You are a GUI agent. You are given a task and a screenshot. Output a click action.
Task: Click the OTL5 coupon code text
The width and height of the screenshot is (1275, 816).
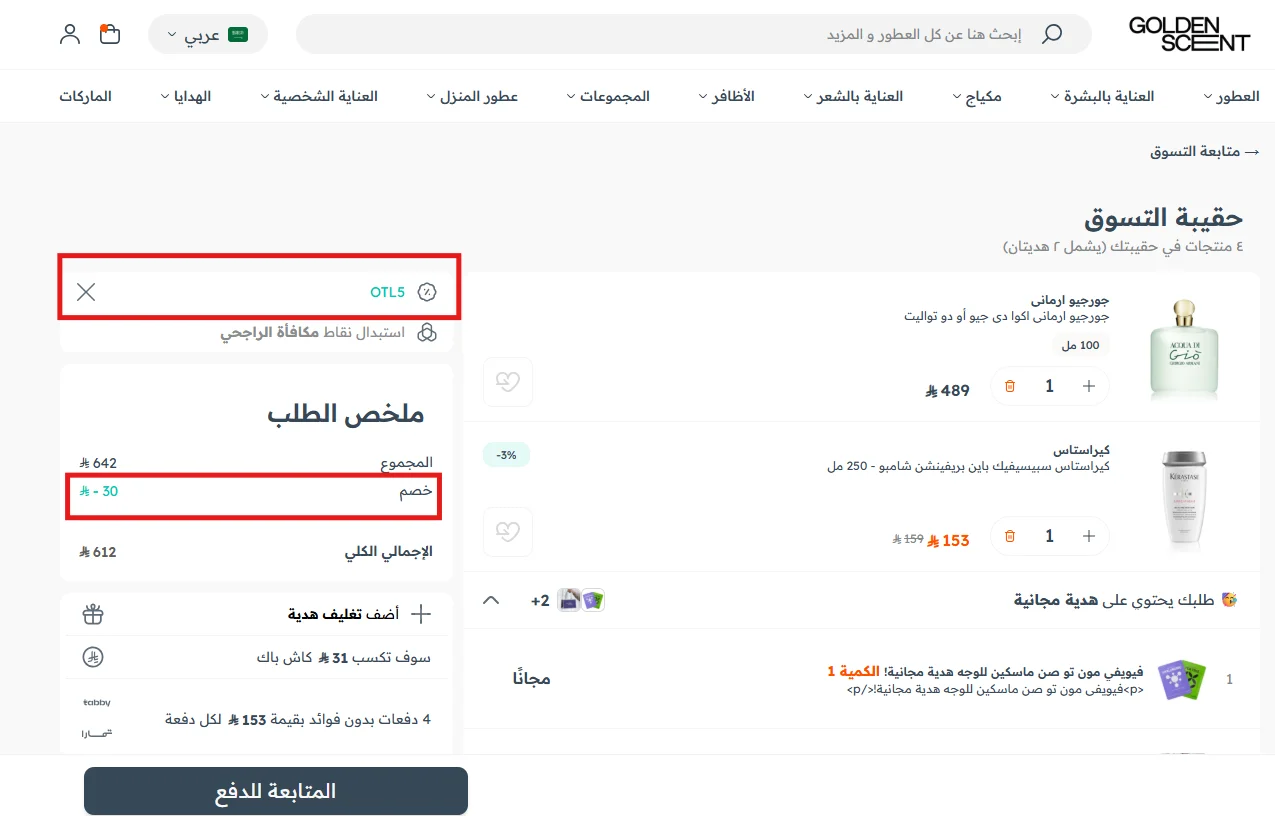387,292
